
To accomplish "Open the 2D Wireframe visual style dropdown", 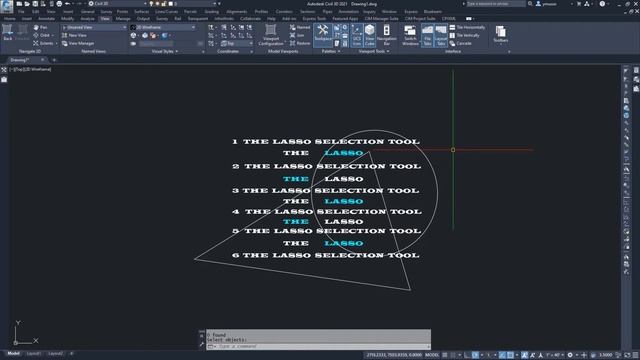I will click(x=163, y=27).
